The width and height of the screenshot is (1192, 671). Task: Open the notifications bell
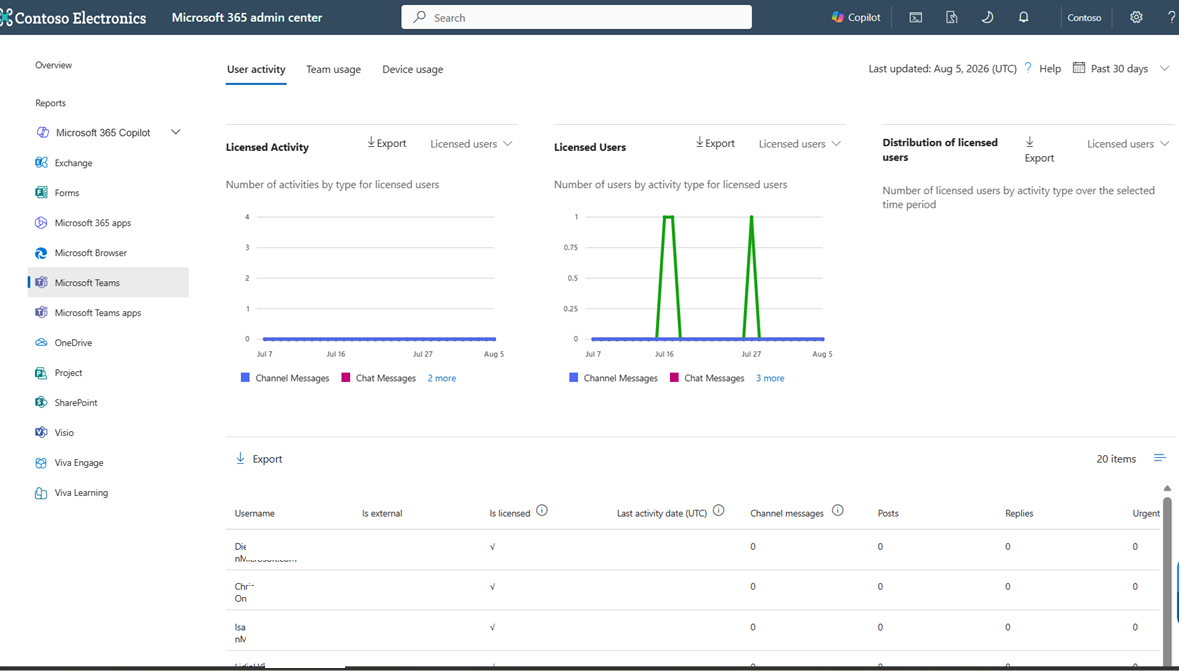coord(1023,17)
